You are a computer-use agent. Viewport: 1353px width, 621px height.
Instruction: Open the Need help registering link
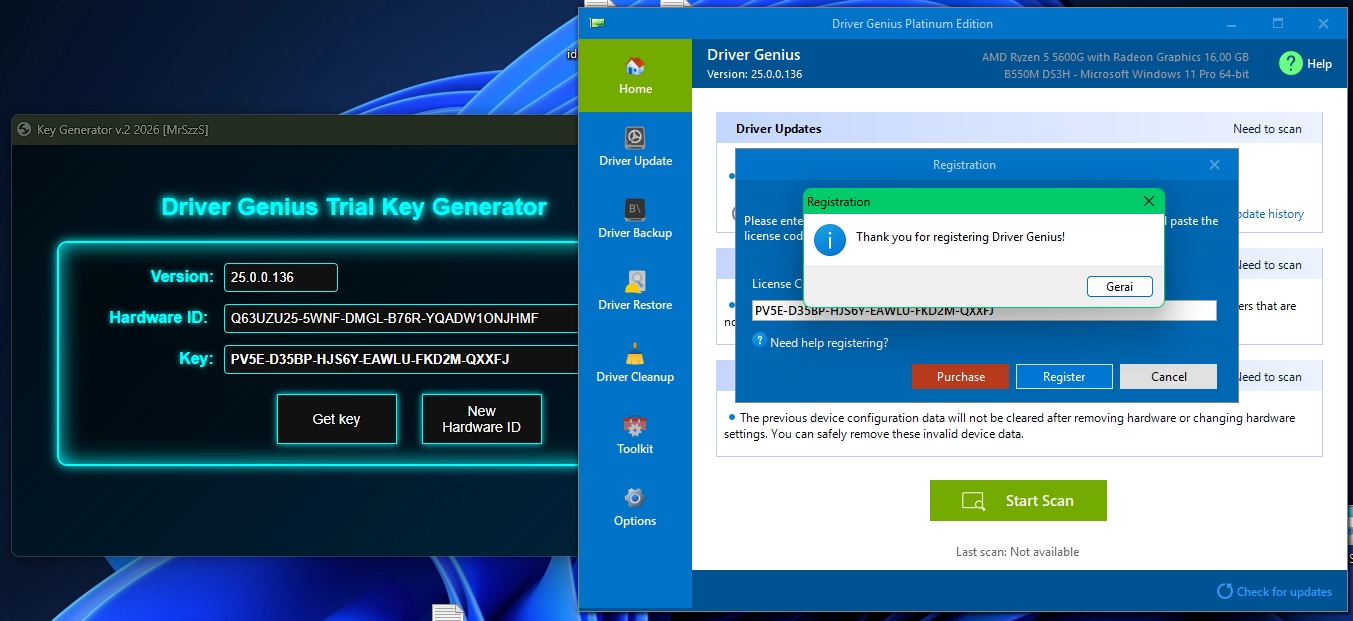pyautogui.click(x=829, y=343)
